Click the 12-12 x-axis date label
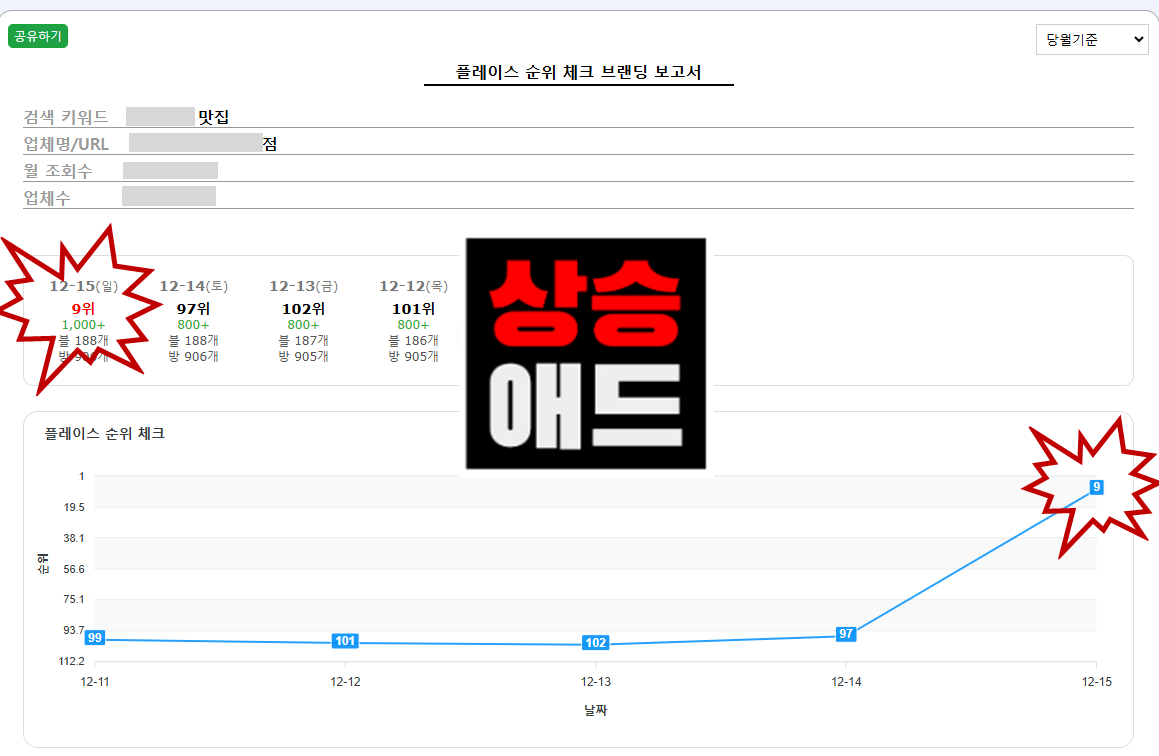 pyautogui.click(x=345, y=681)
